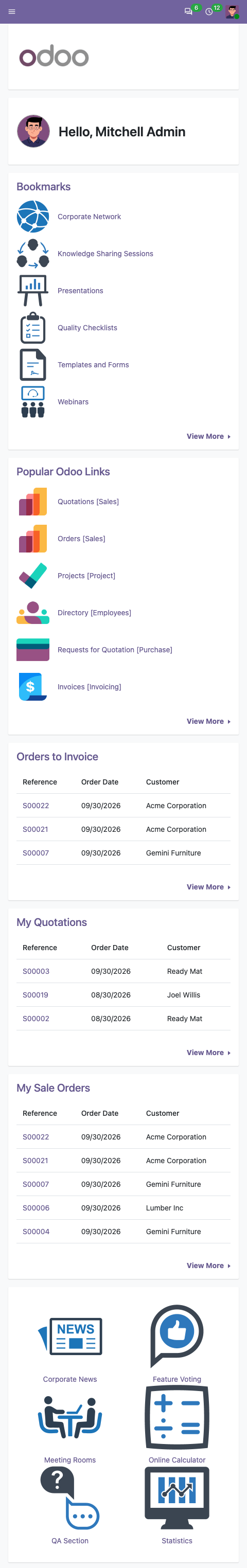The width and height of the screenshot is (247, 1568).
Task: Open the Quality Checklists link
Action: pyautogui.click(x=87, y=328)
